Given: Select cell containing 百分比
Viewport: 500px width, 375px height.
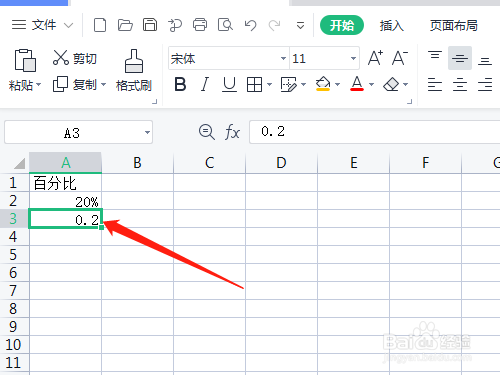Looking at the screenshot, I should (65, 183).
